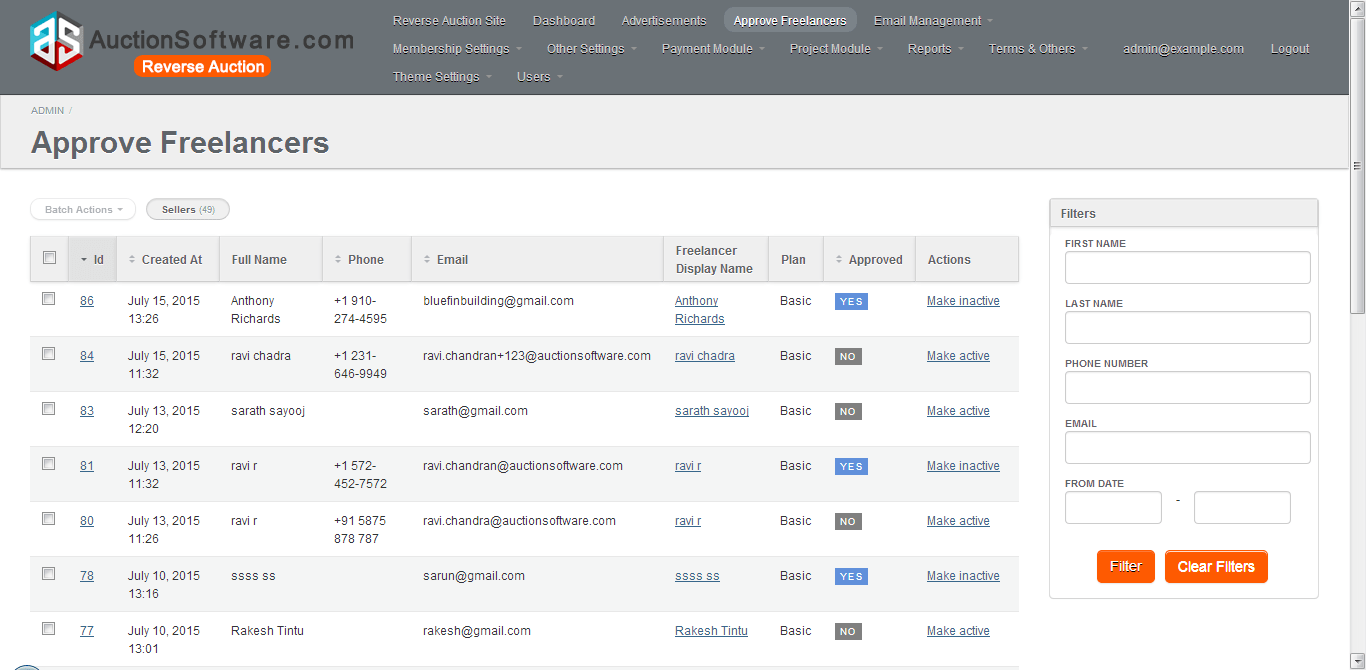Open the Batch Actions dropdown
The height and width of the screenshot is (670, 1366).
83,209
